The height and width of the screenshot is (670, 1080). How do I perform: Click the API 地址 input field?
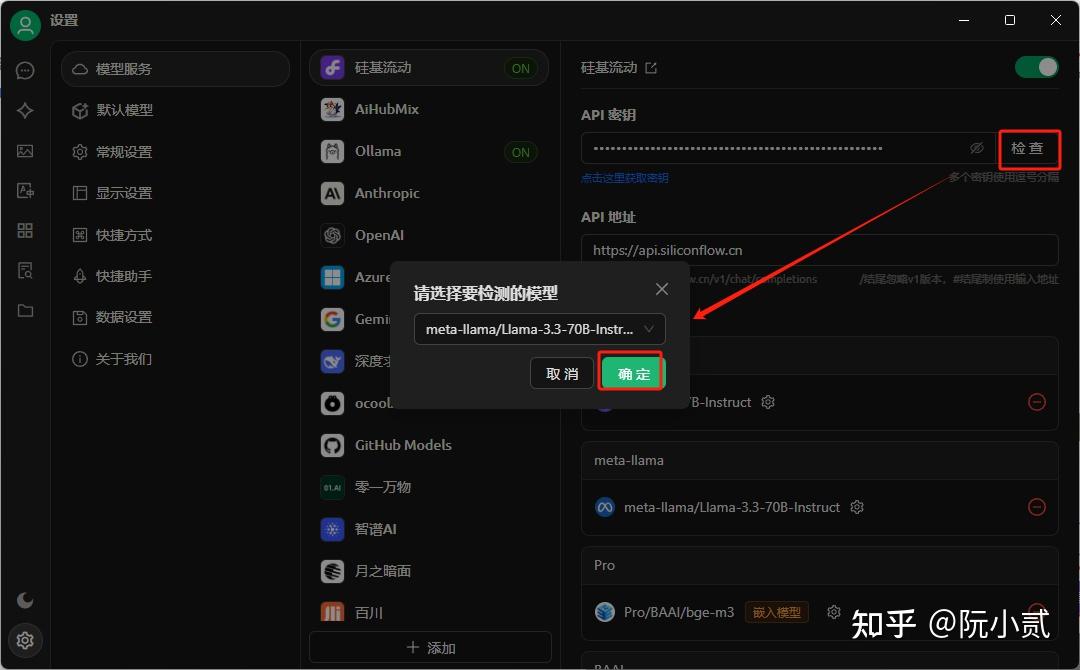click(x=820, y=250)
